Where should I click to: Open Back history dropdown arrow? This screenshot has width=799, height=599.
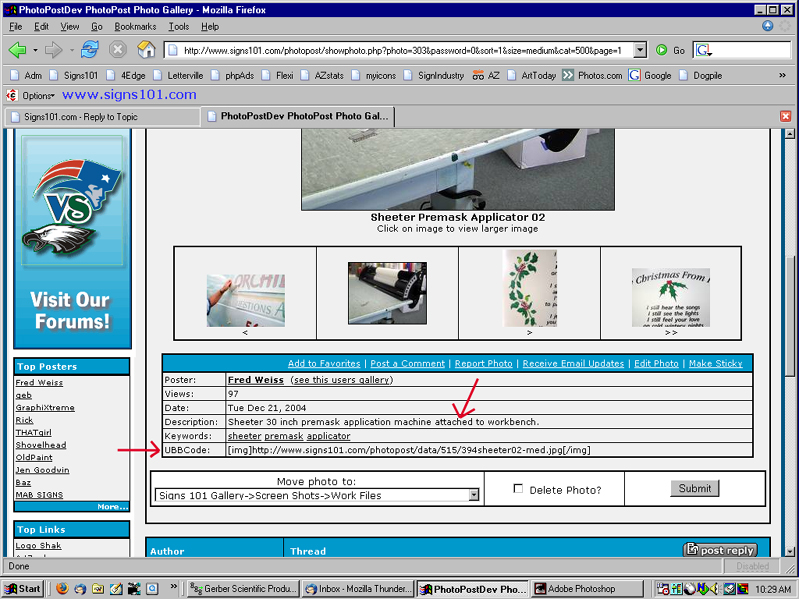coord(35,50)
